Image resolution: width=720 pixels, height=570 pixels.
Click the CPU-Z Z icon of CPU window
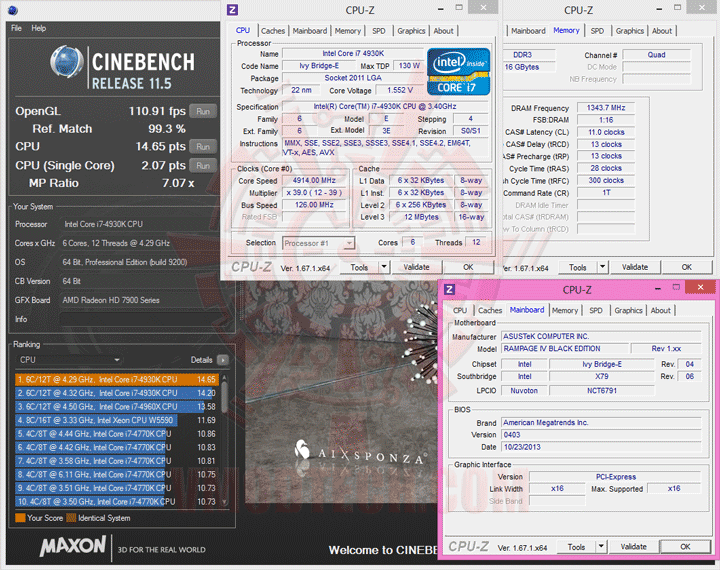click(233, 10)
